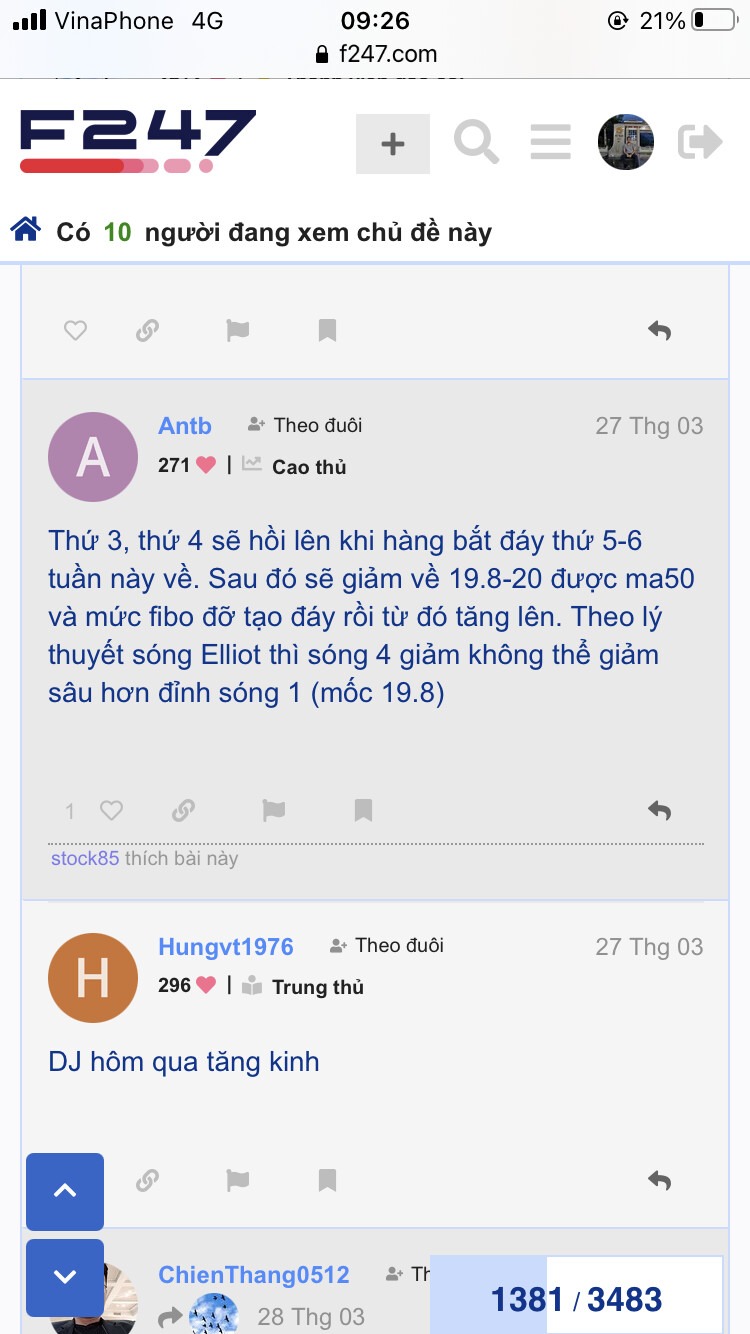750x1334 pixels.
Task: Reply to Antb's post
Action: (x=659, y=810)
